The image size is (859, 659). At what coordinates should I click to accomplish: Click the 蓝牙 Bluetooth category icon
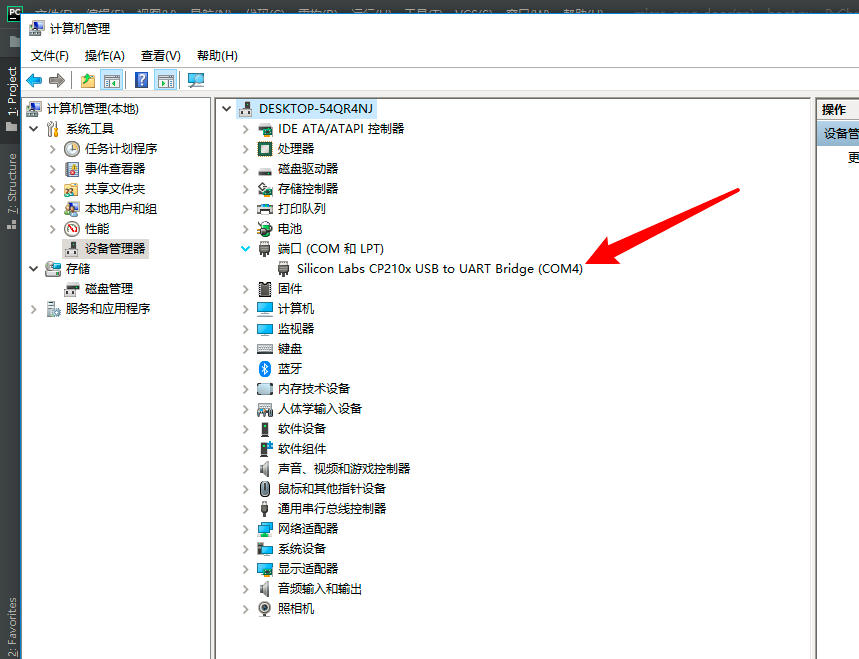[x=263, y=368]
